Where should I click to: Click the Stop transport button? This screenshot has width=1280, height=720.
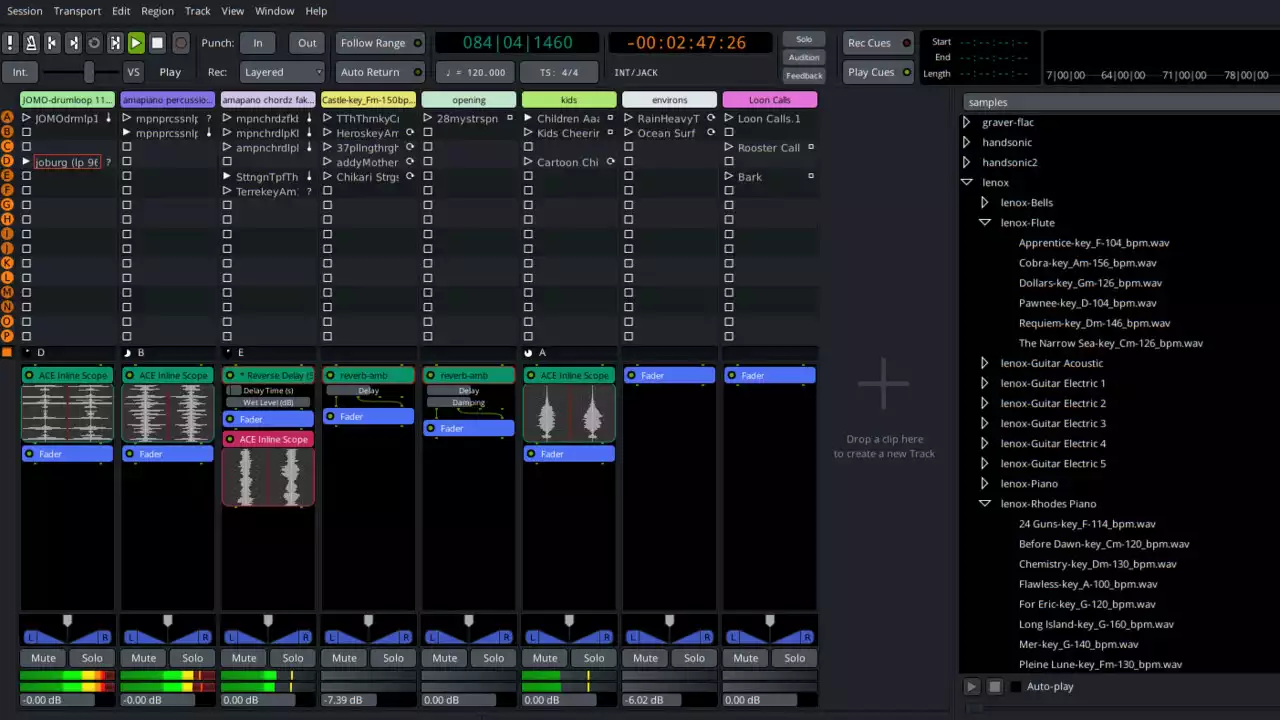157,43
